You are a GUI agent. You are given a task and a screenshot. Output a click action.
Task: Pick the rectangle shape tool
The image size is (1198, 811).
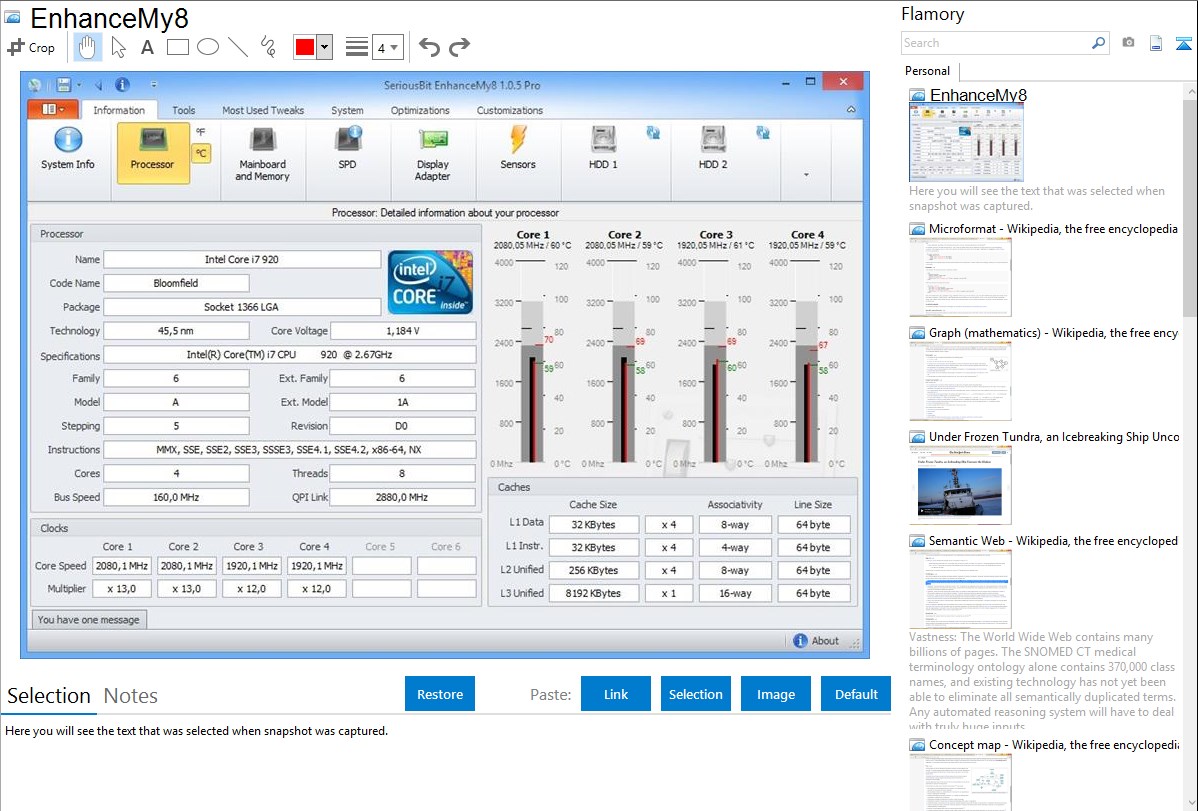(178, 47)
